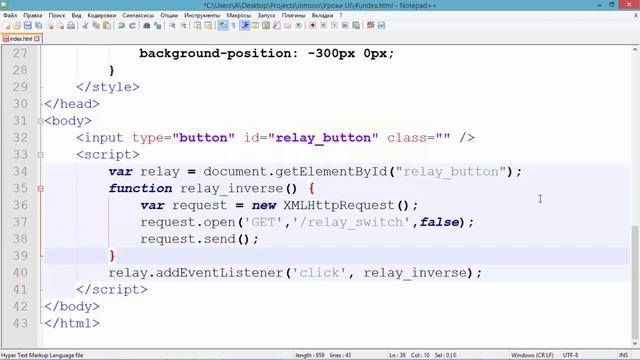Collapse the body fold marker at line 31

point(40,121)
